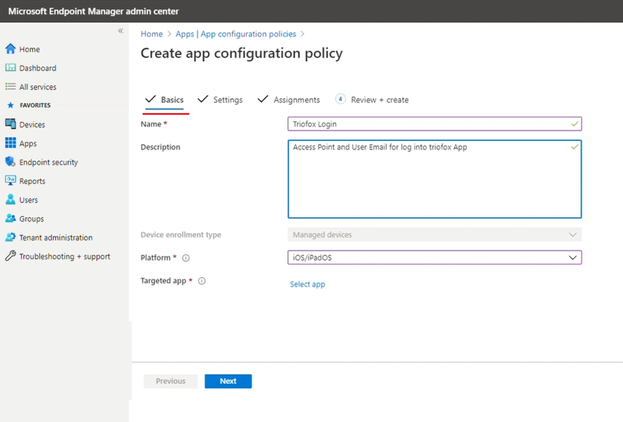Click the All services list icon
Image resolution: width=623 pixels, height=422 pixels.
click(11, 87)
